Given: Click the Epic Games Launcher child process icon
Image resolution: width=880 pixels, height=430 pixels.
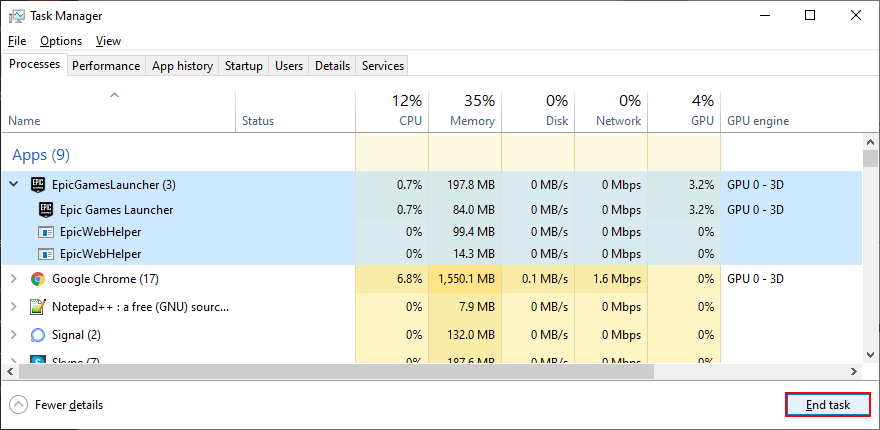Looking at the screenshot, I should (46, 210).
